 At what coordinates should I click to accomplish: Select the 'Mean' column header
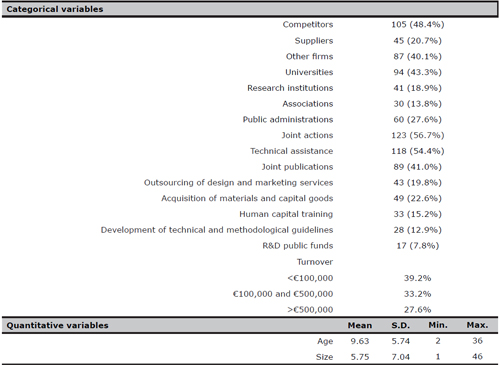click(x=360, y=325)
